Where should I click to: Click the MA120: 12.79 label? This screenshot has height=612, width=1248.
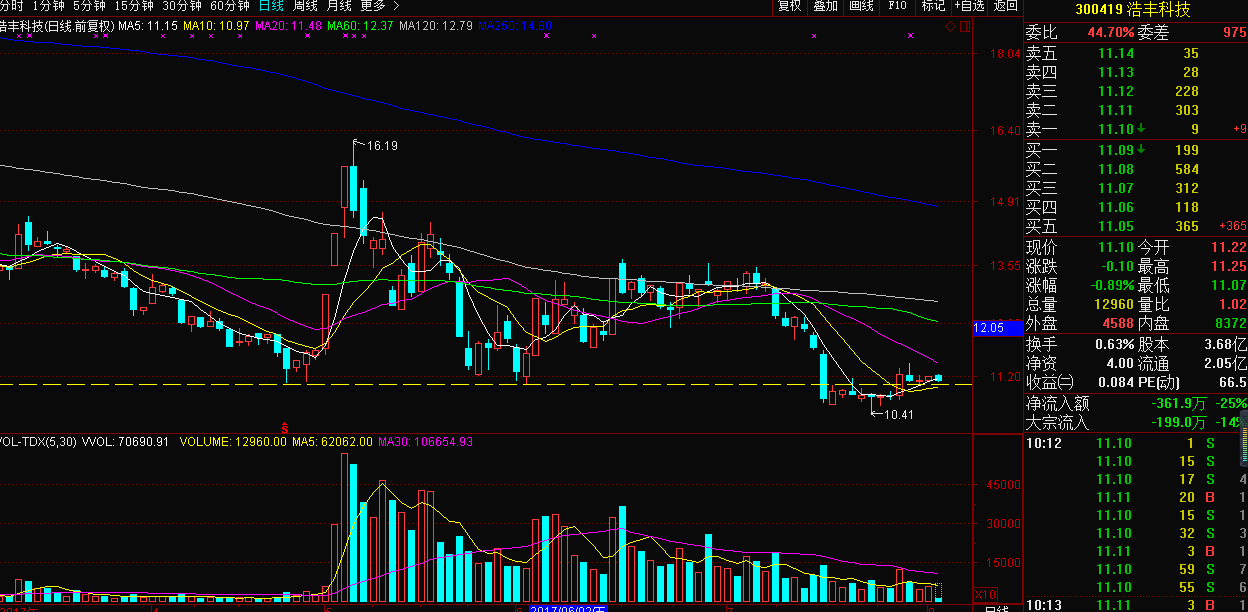(435, 24)
